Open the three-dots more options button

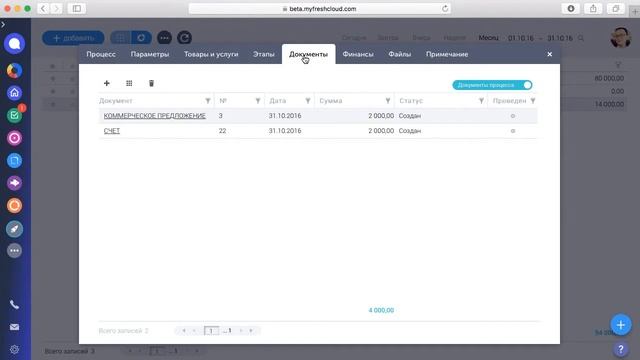point(164,38)
